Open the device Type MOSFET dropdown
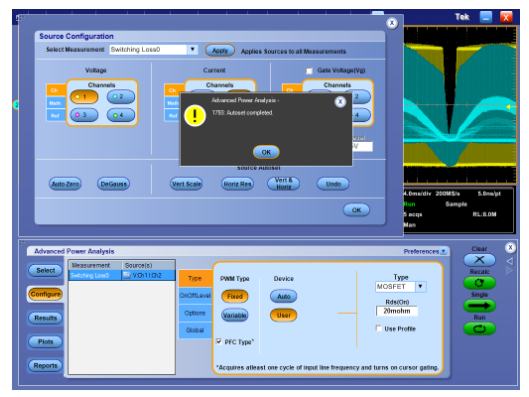Image resolution: width=529 pixels, height=397 pixels. [x=420, y=287]
